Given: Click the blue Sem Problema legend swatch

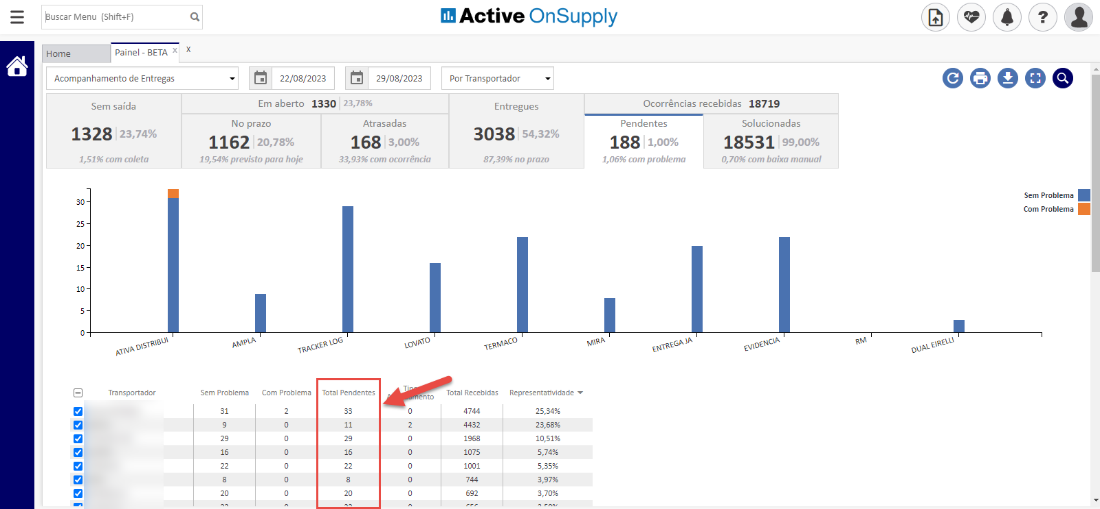Looking at the screenshot, I should pyautogui.click(x=1085, y=195).
